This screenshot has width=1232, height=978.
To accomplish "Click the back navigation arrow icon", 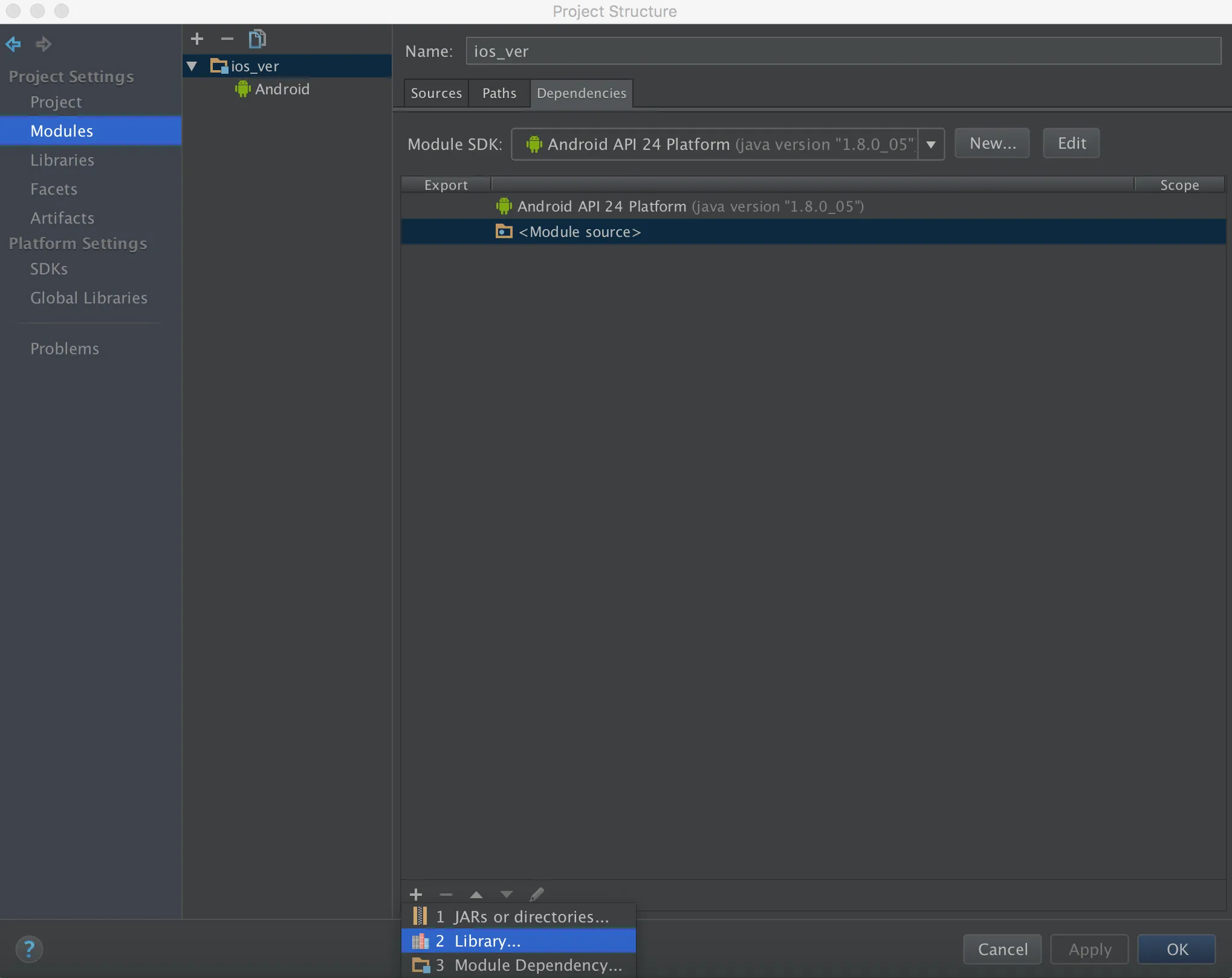I will (13, 44).
